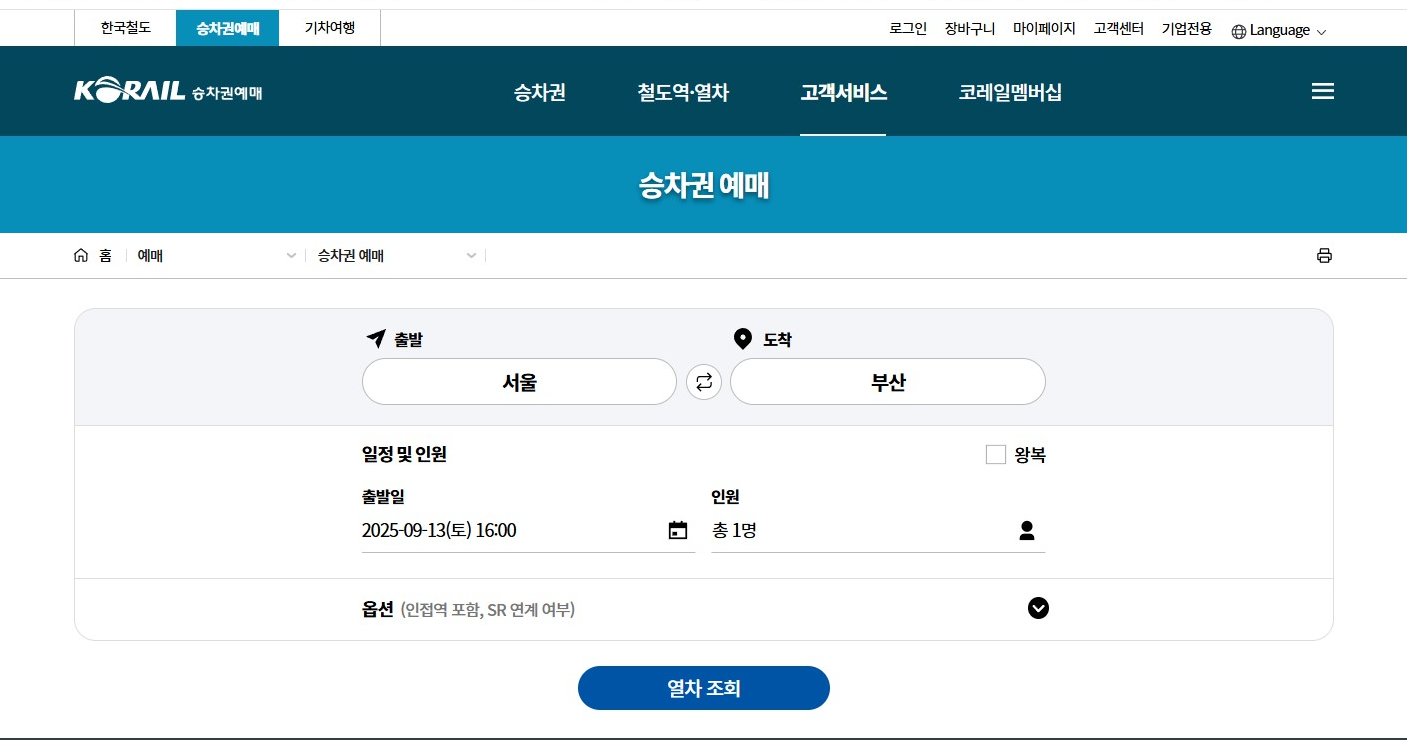Select the 서울 departure station field
This screenshot has width=1407, height=740.
[519, 381]
